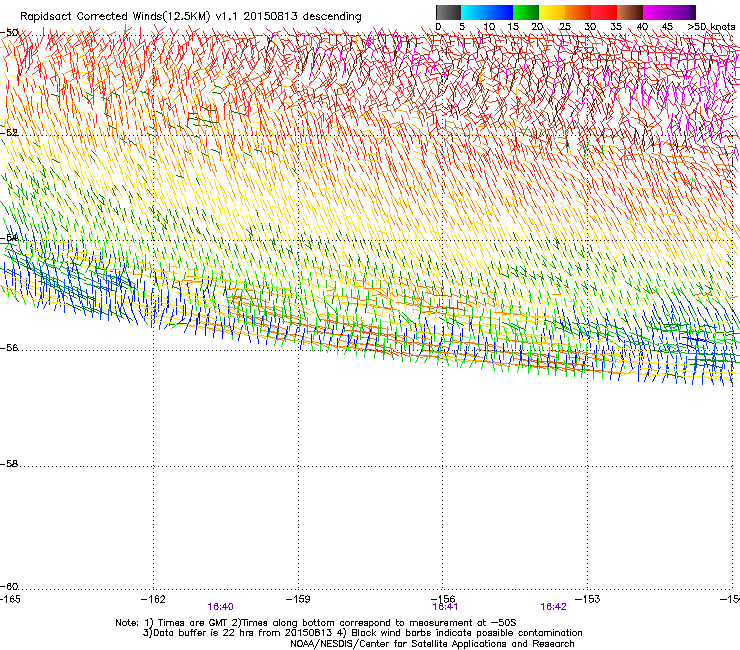This screenshot has width=740, height=650.
Task: Click the legend label '25'
Action: tap(564, 26)
